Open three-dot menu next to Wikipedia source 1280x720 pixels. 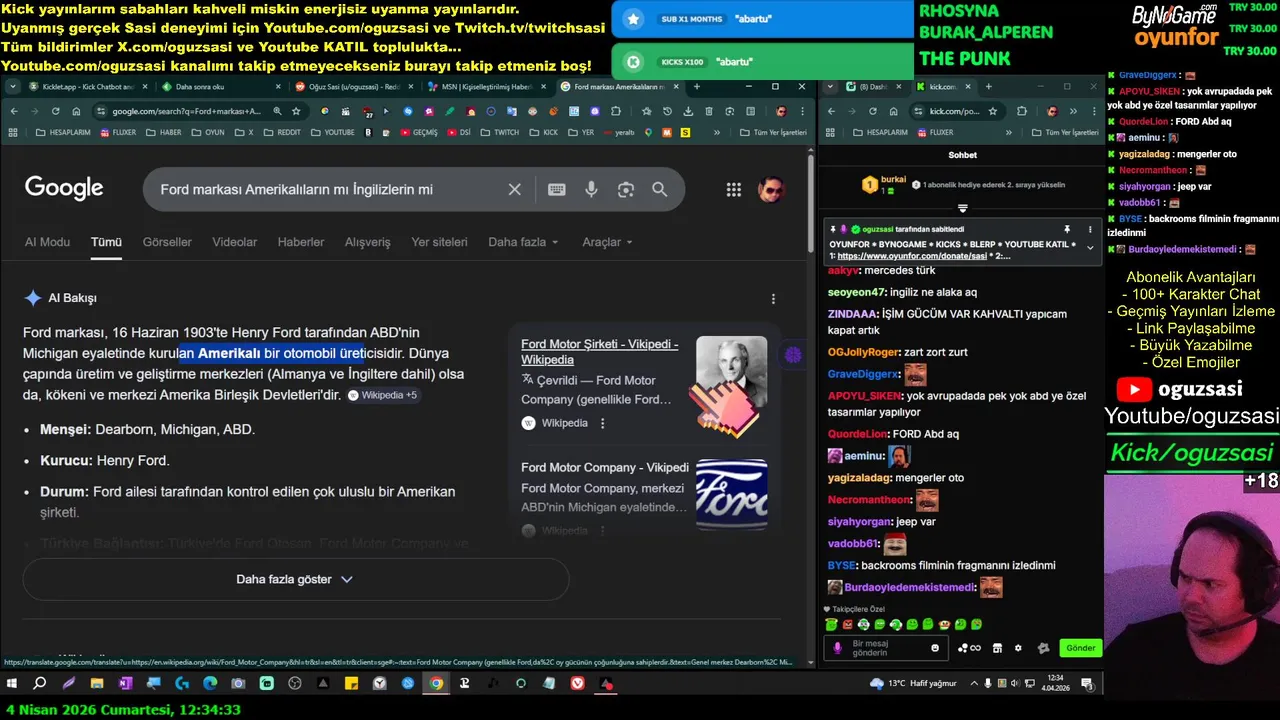[602, 423]
